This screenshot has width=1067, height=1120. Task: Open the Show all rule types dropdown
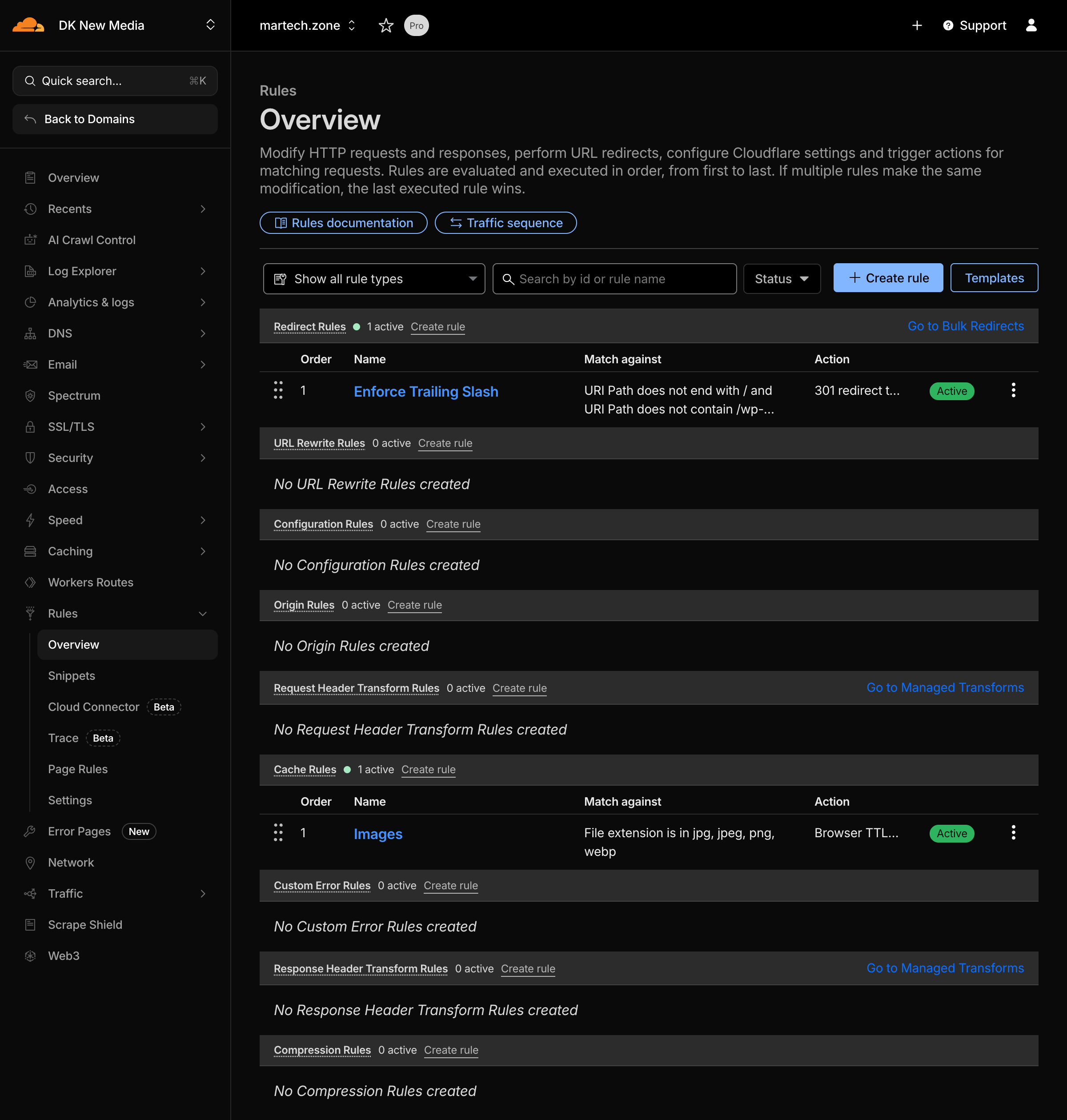click(374, 279)
